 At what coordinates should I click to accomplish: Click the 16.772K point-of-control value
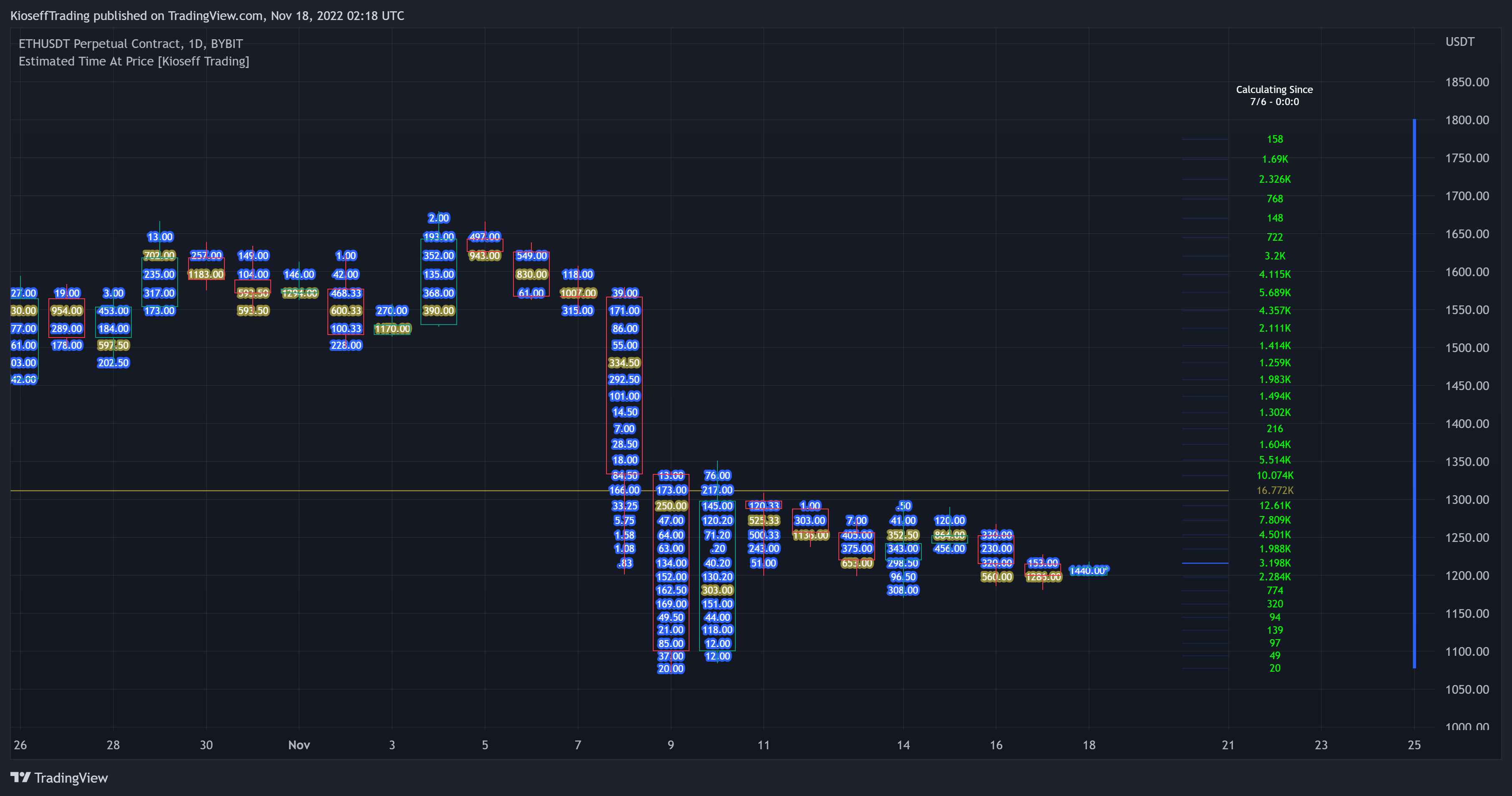point(1275,490)
